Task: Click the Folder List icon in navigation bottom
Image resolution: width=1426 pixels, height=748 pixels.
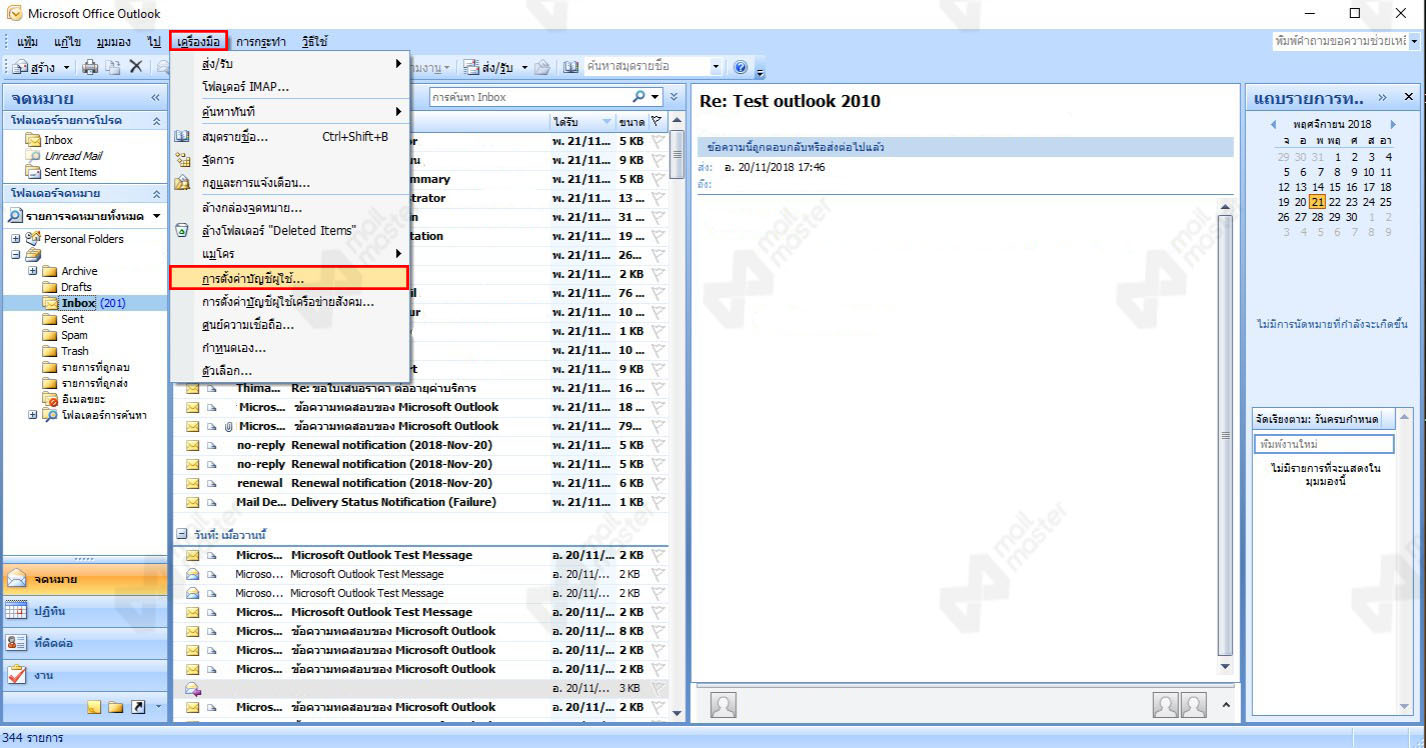Action: click(x=115, y=707)
